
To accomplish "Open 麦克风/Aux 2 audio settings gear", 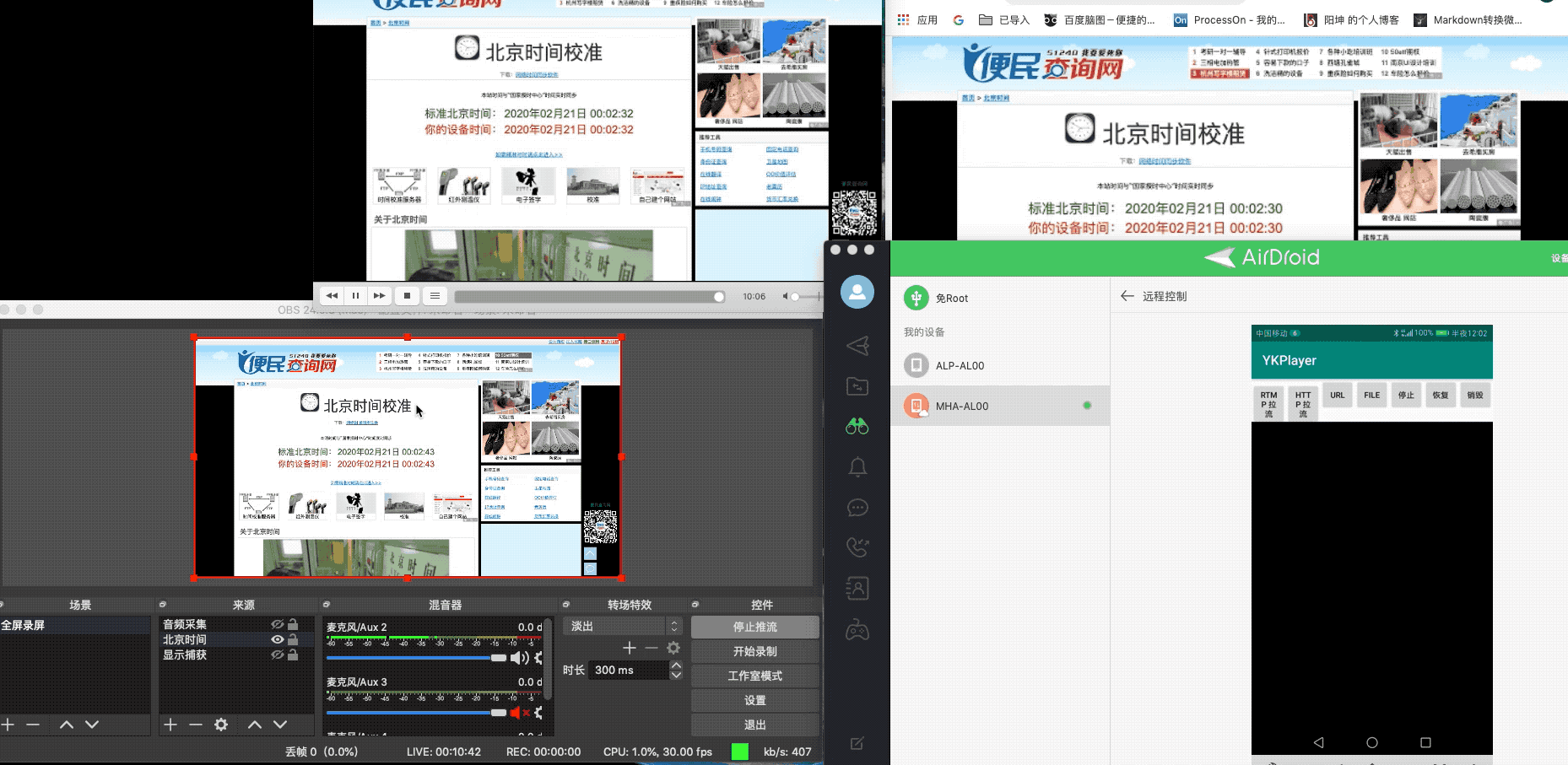I will click(x=538, y=658).
